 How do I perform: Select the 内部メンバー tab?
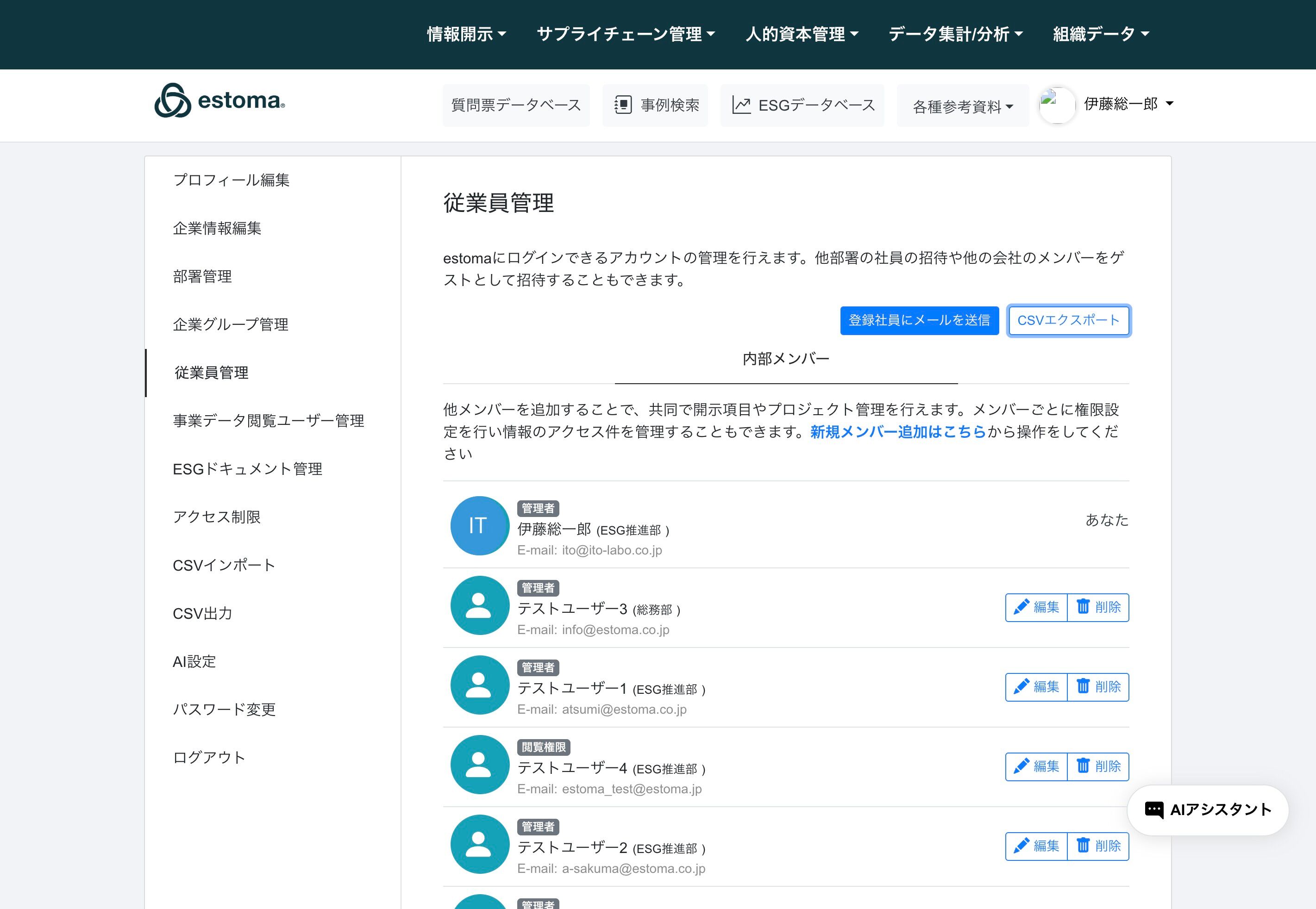tap(786, 359)
